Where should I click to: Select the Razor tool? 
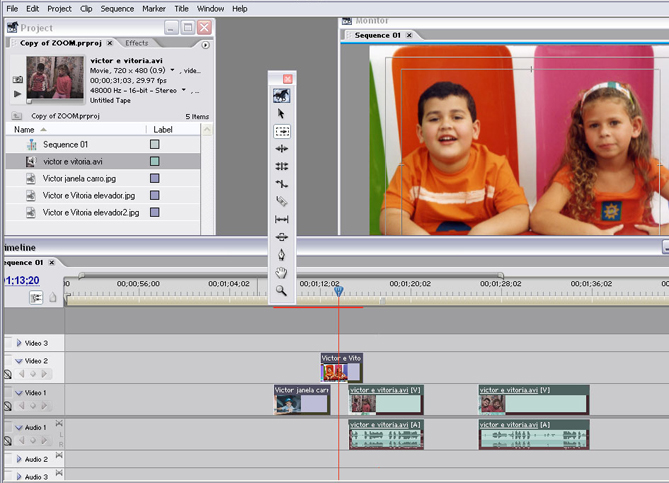click(282, 202)
